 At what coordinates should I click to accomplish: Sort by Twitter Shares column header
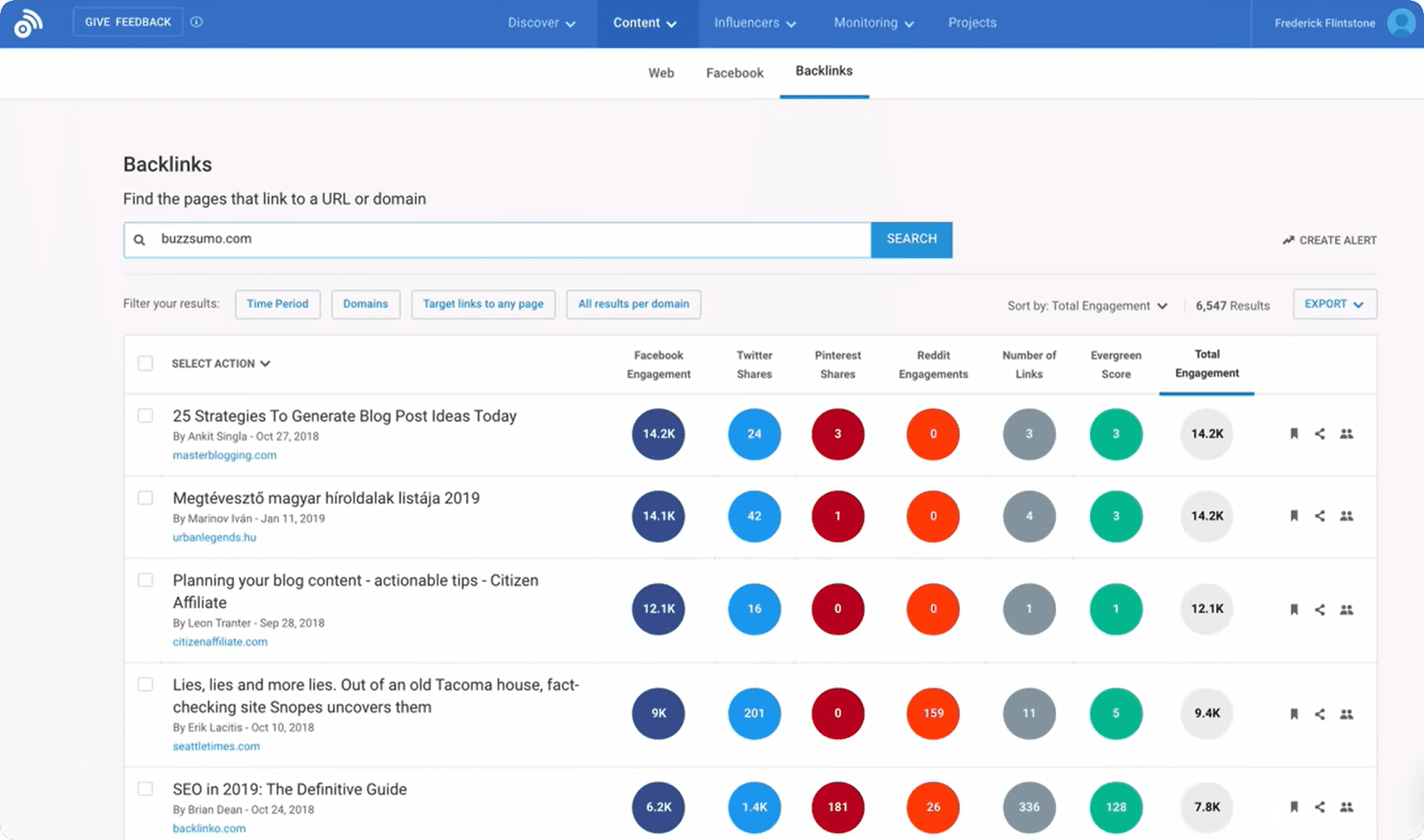pyautogui.click(x=754, y=364)
